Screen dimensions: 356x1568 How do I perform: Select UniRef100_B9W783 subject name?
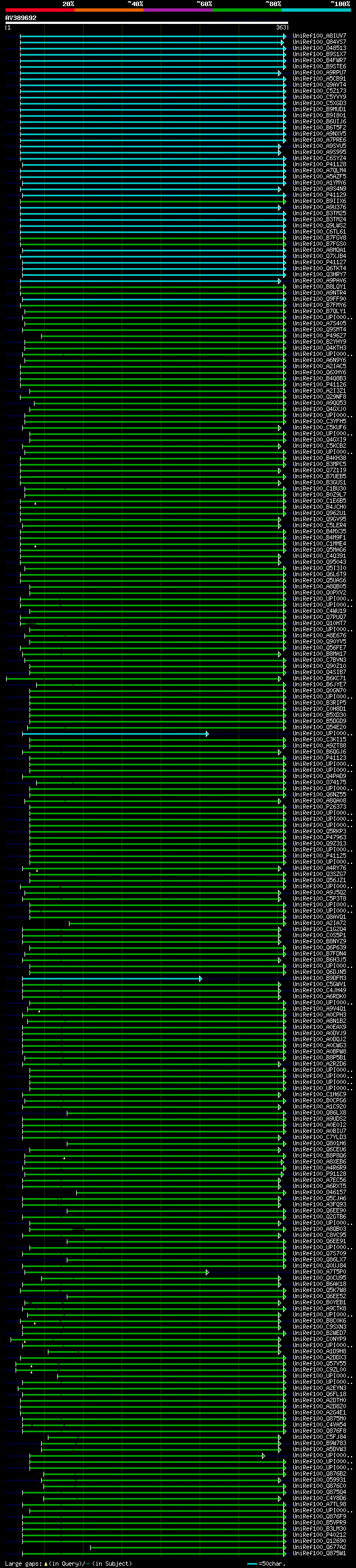tap(319, 1443)
